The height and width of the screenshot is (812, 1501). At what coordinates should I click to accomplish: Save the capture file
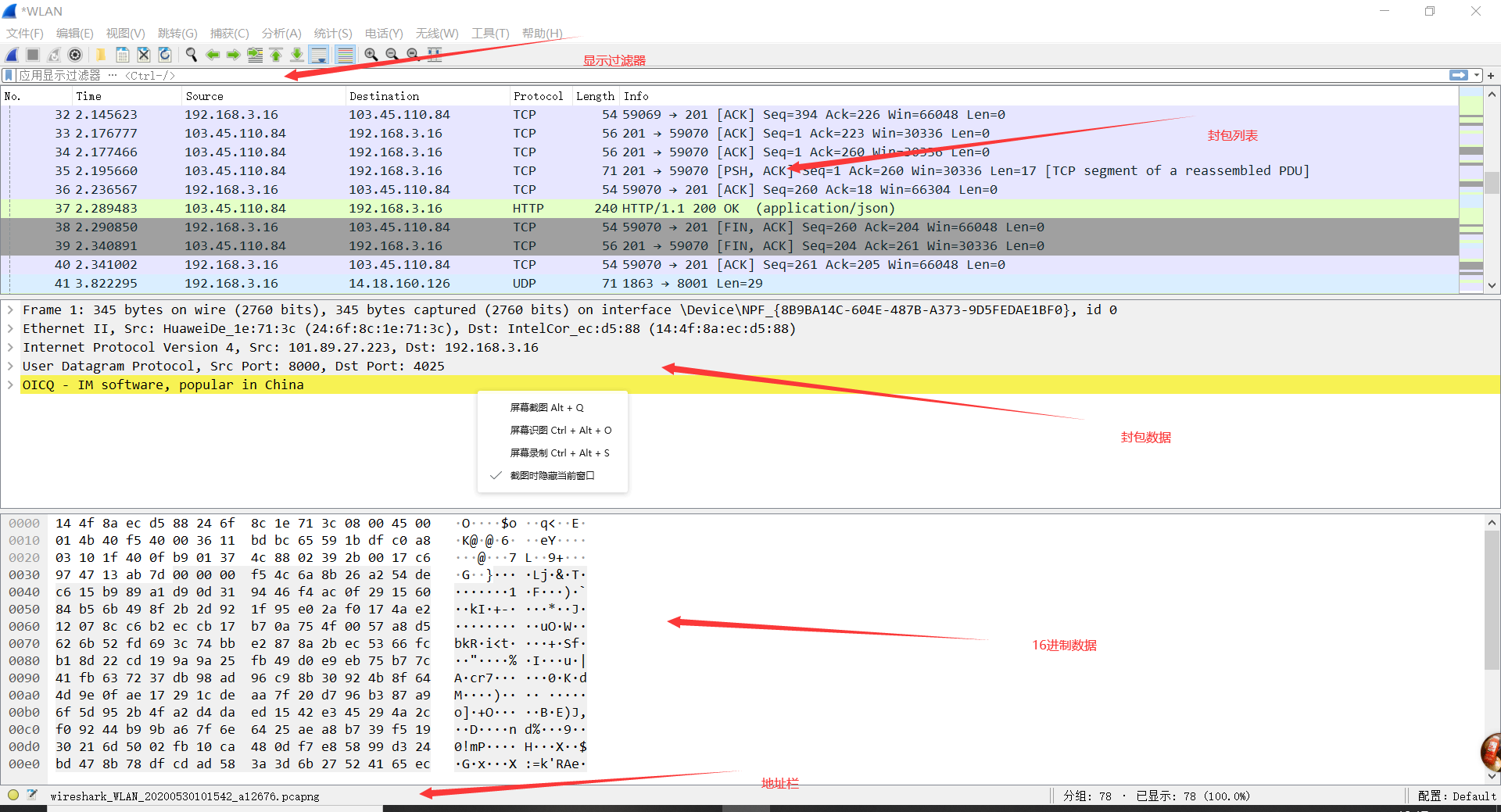pyautogui.click(x=123, y=55)
